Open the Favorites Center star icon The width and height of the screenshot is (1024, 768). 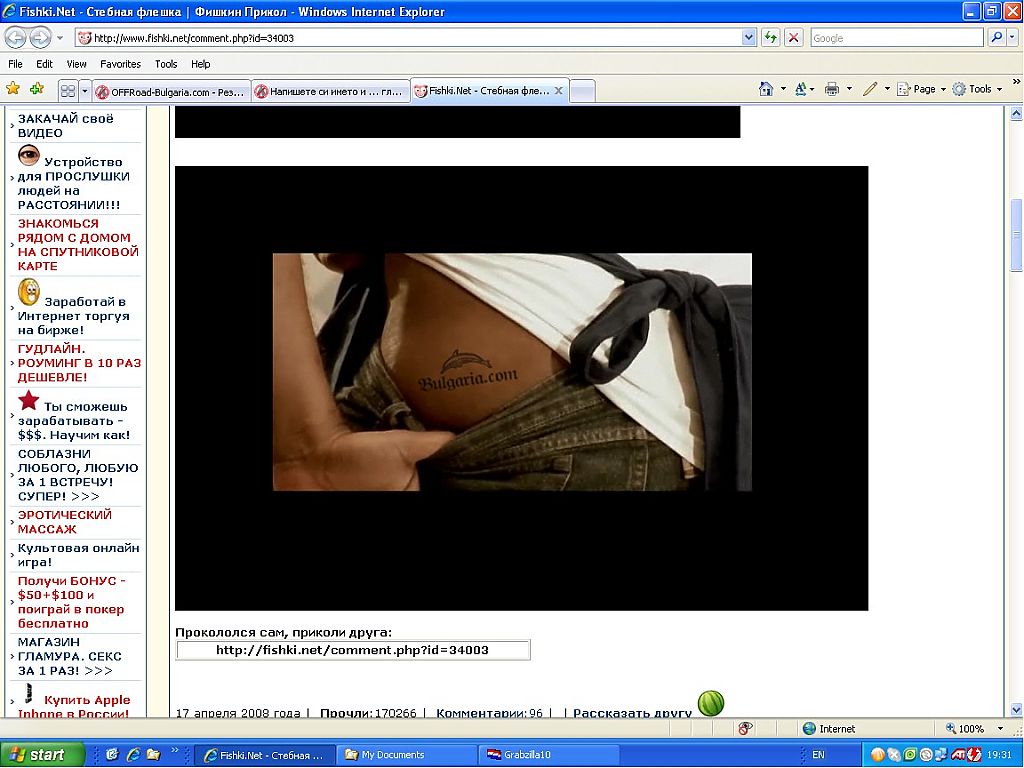click(x=13, y=89)
